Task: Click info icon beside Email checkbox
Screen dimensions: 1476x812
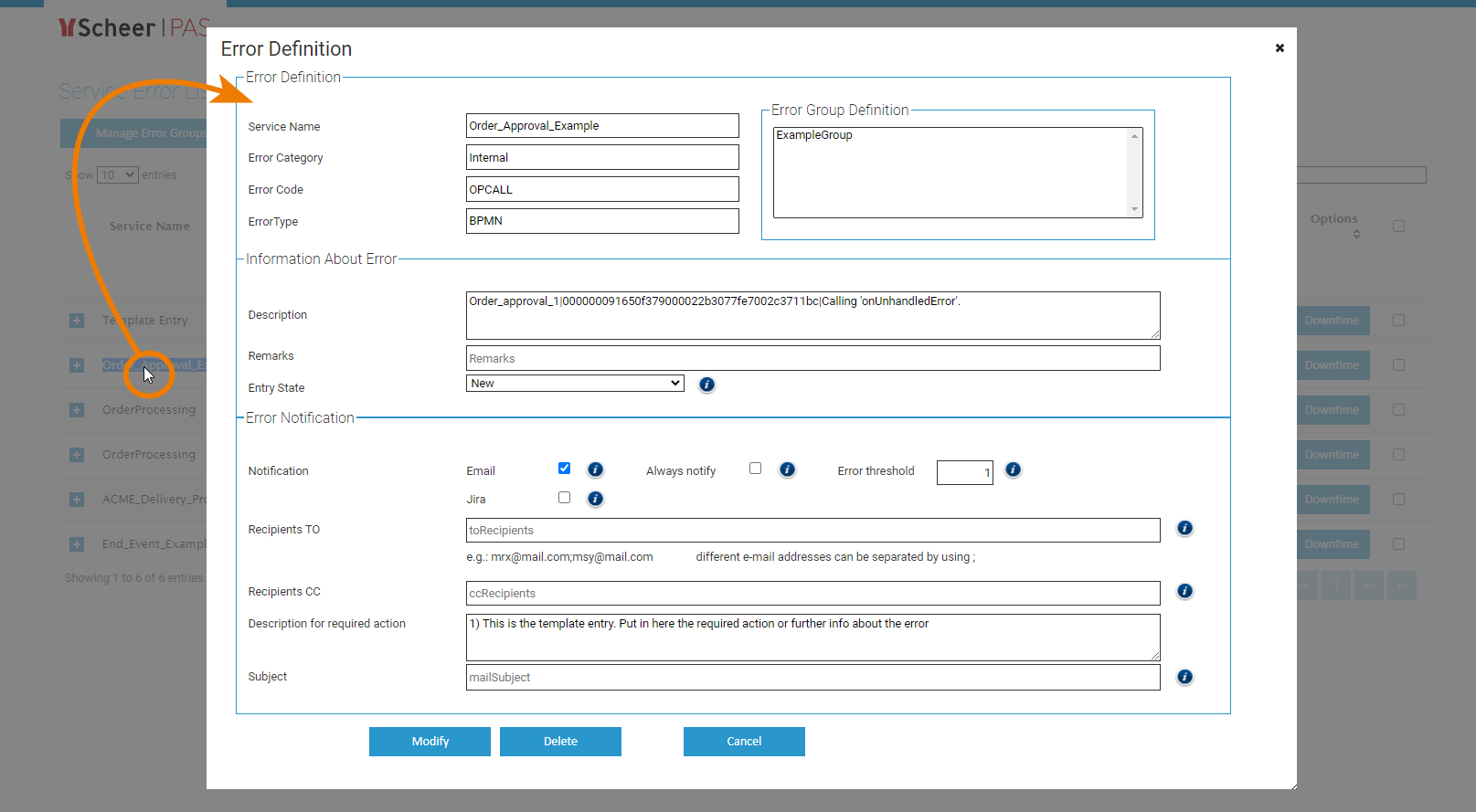Action: pos(595,469)
